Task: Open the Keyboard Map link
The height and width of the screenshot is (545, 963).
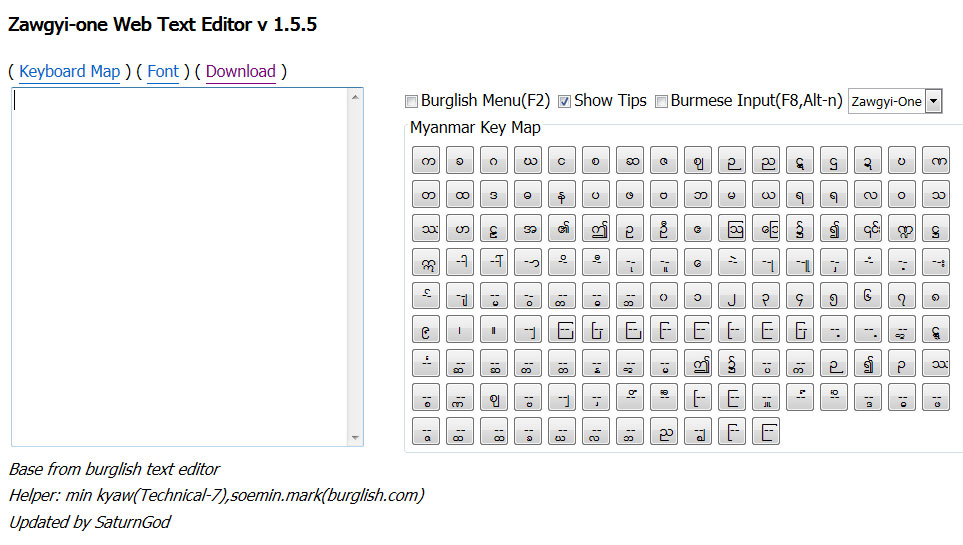Action: [69, 72]
